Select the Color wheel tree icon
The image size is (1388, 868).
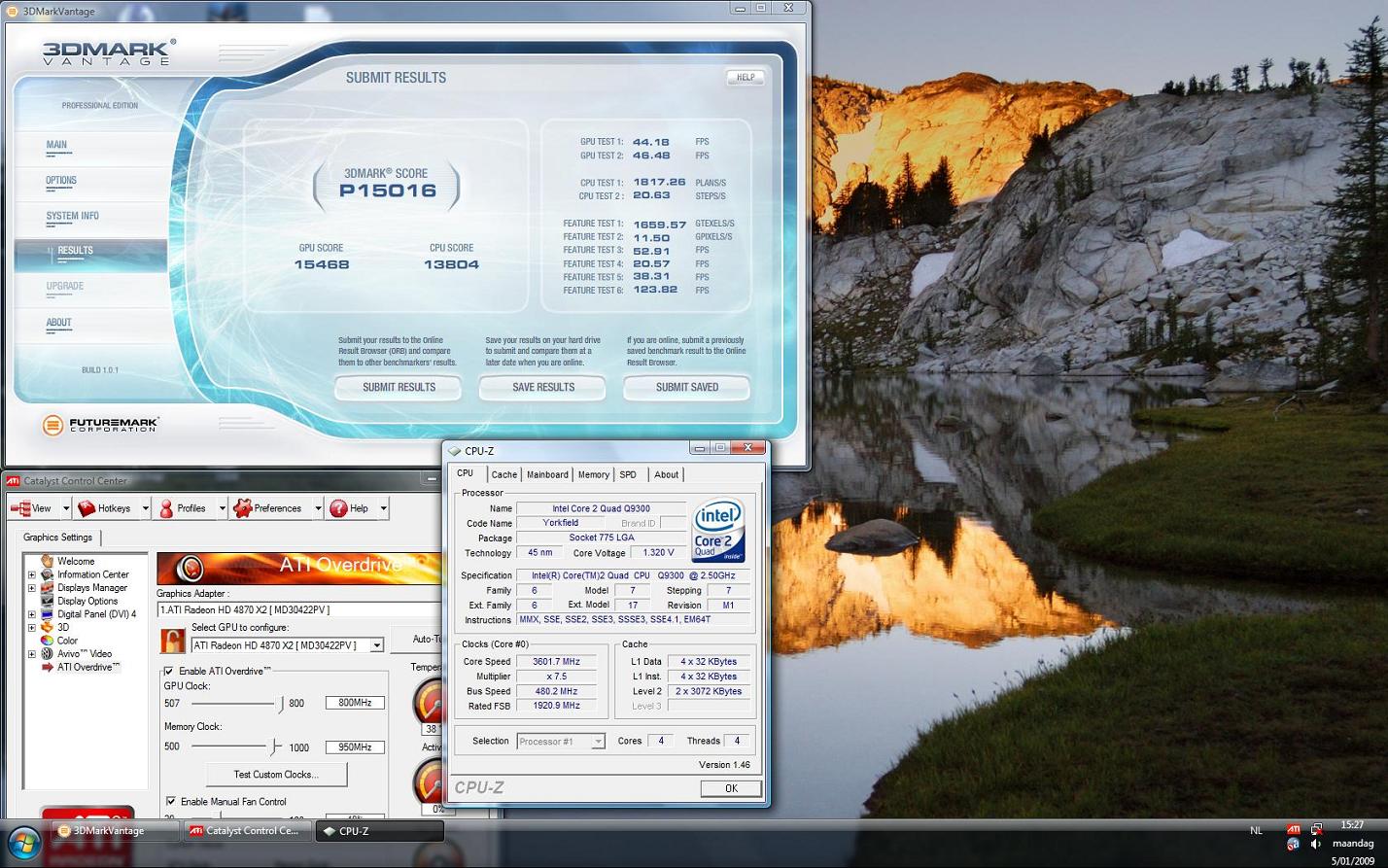[47, 641]
